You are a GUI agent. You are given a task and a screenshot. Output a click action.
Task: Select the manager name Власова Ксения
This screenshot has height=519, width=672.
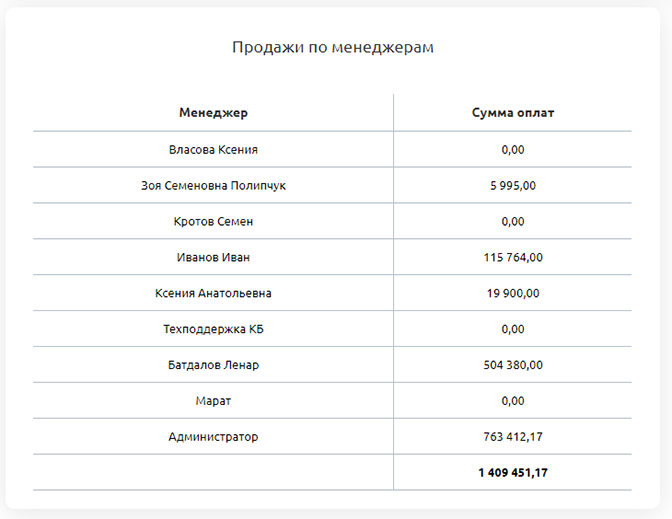coord(213,150)
